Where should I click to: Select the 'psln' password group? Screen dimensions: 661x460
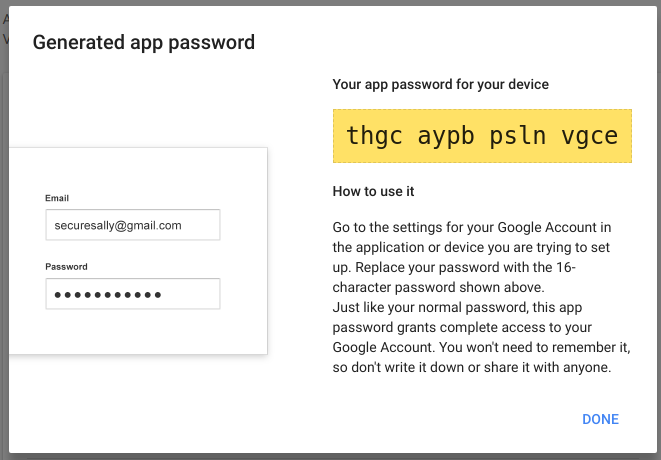click(518, 136)
